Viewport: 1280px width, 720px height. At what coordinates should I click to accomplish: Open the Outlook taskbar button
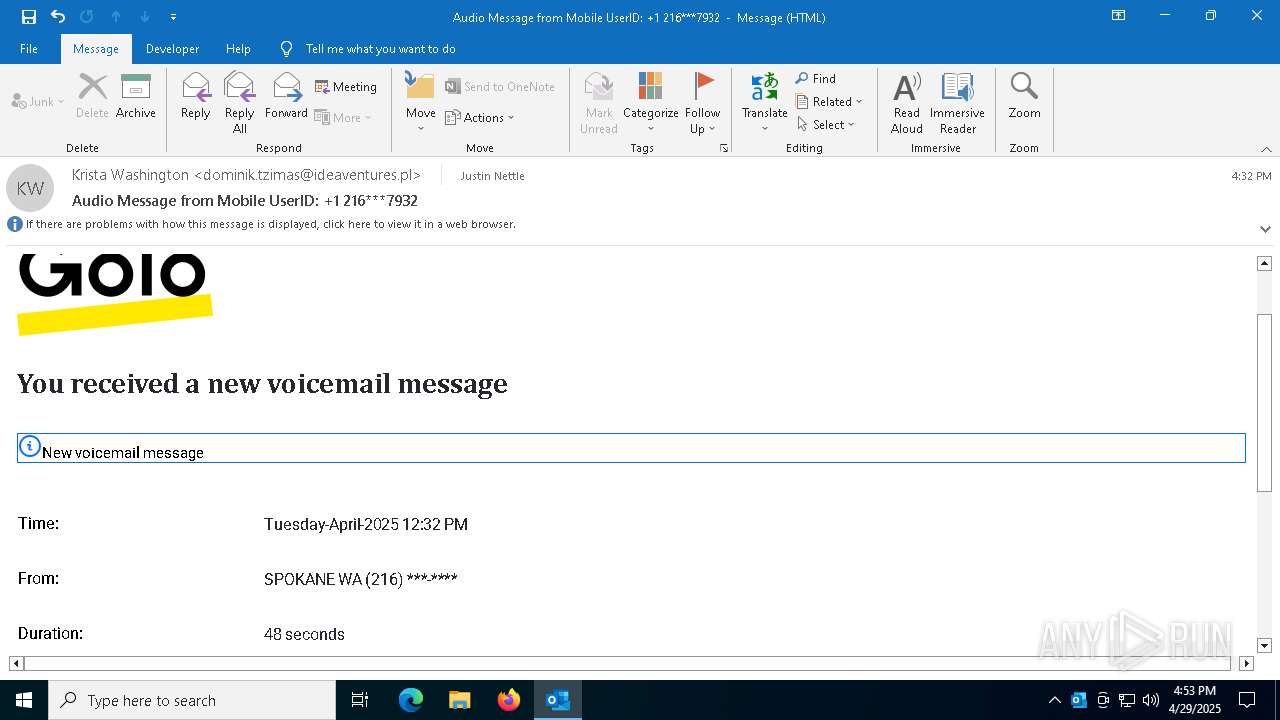(558, 700)
